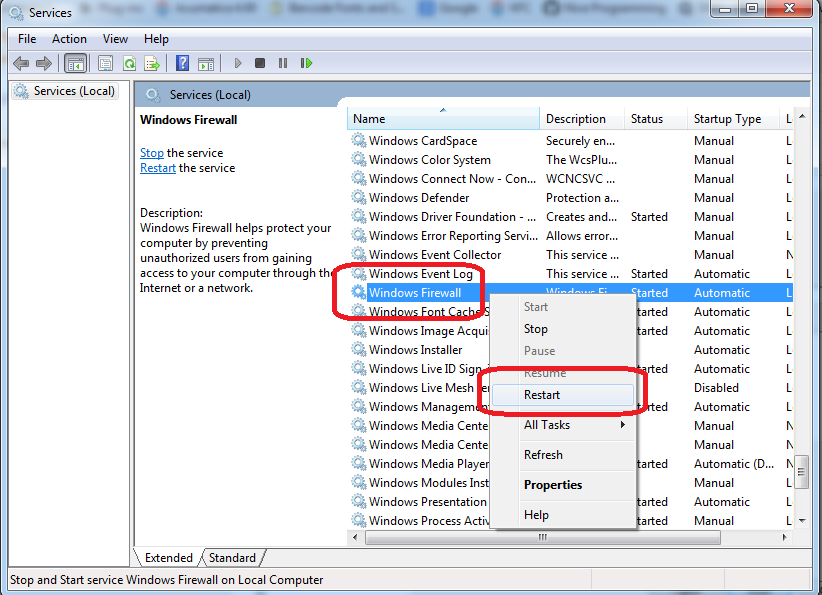Choose Stop in the context menu
Screen dimensions: 822x595
(563, 329)
